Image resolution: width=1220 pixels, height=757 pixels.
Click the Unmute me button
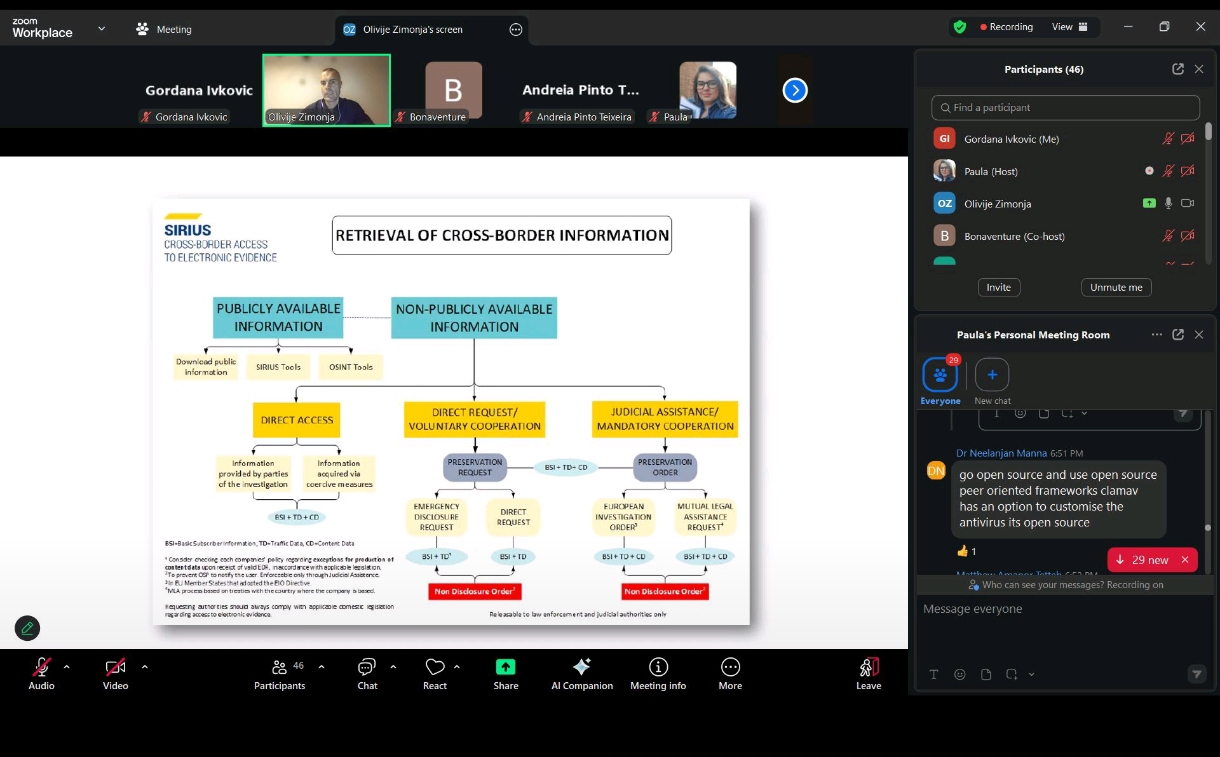point(1115,287)
